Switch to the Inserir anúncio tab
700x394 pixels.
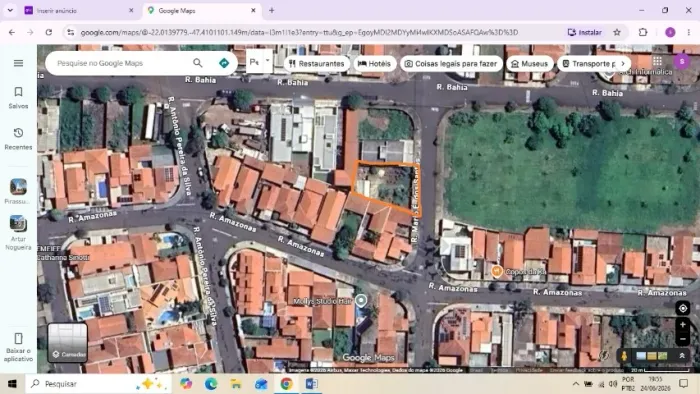[78, 10]
